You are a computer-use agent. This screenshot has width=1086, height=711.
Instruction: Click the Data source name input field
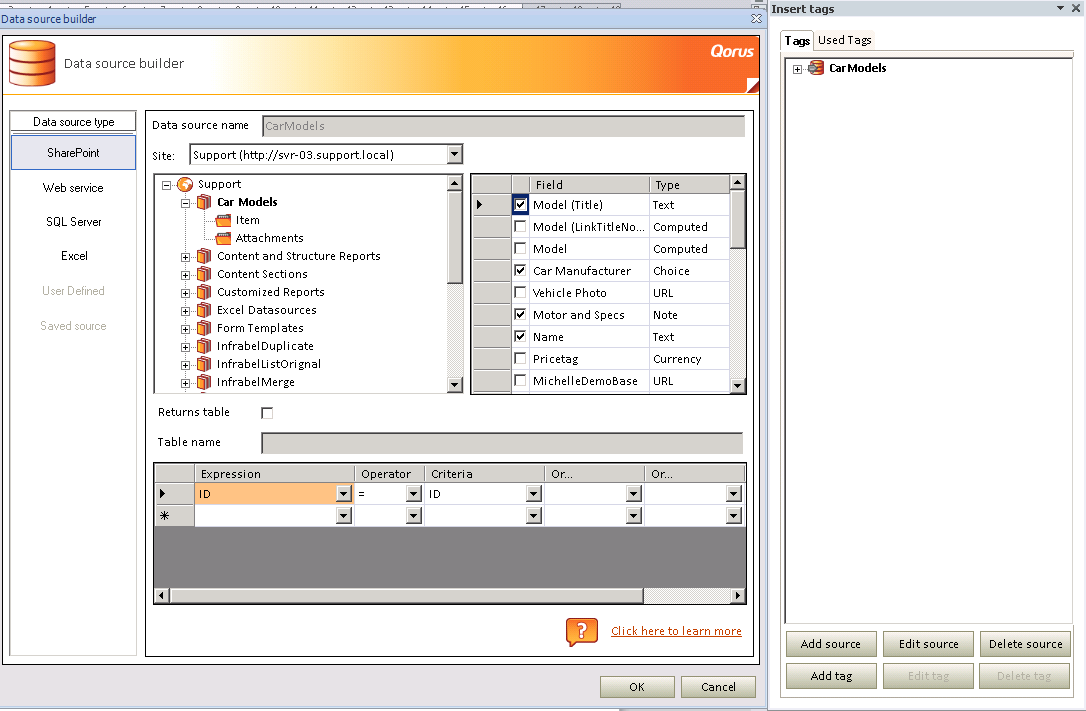pyautogui.click(x=504, y=126)
